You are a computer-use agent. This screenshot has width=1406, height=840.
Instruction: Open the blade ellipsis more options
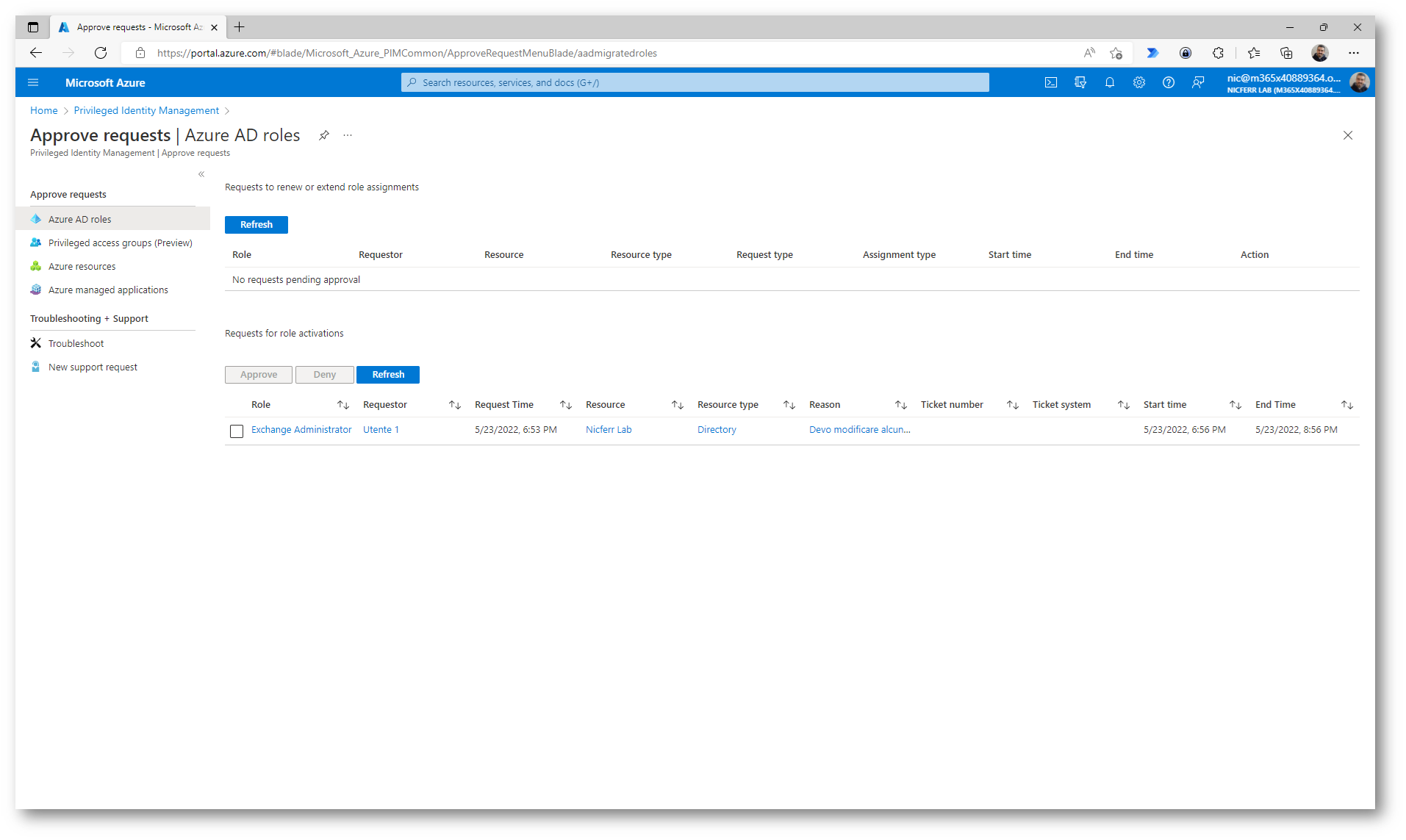coord(348,135)
